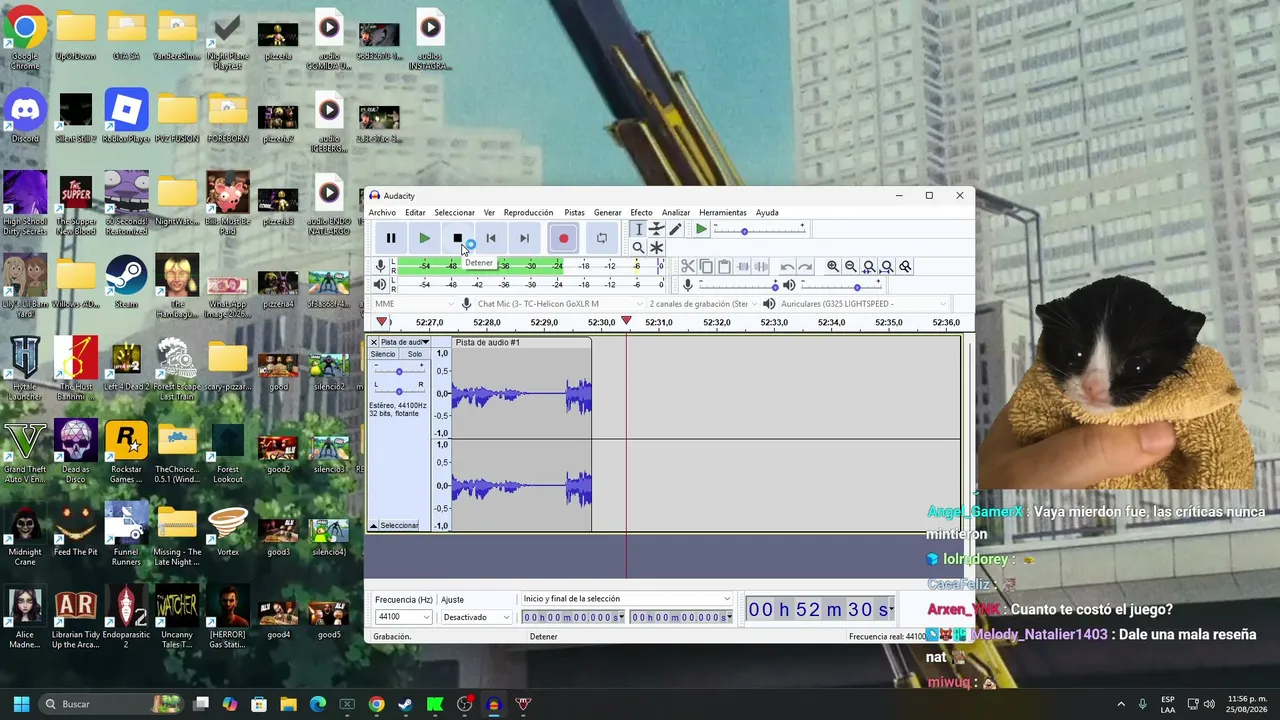
Task: Select the Multi-tool asterisk icon
Action: 656,247
